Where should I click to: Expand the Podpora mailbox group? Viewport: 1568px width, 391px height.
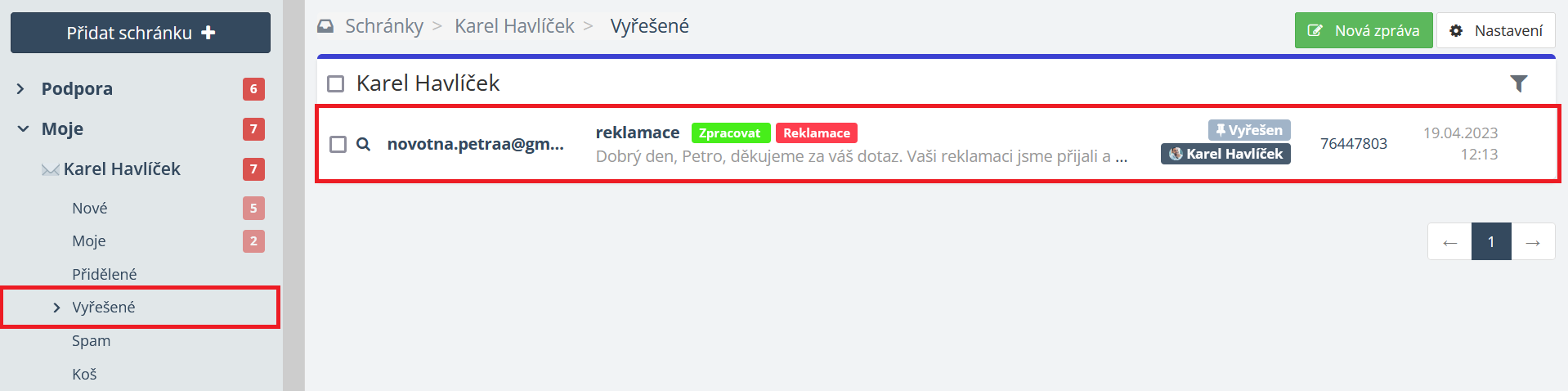(x=21, y=89)
